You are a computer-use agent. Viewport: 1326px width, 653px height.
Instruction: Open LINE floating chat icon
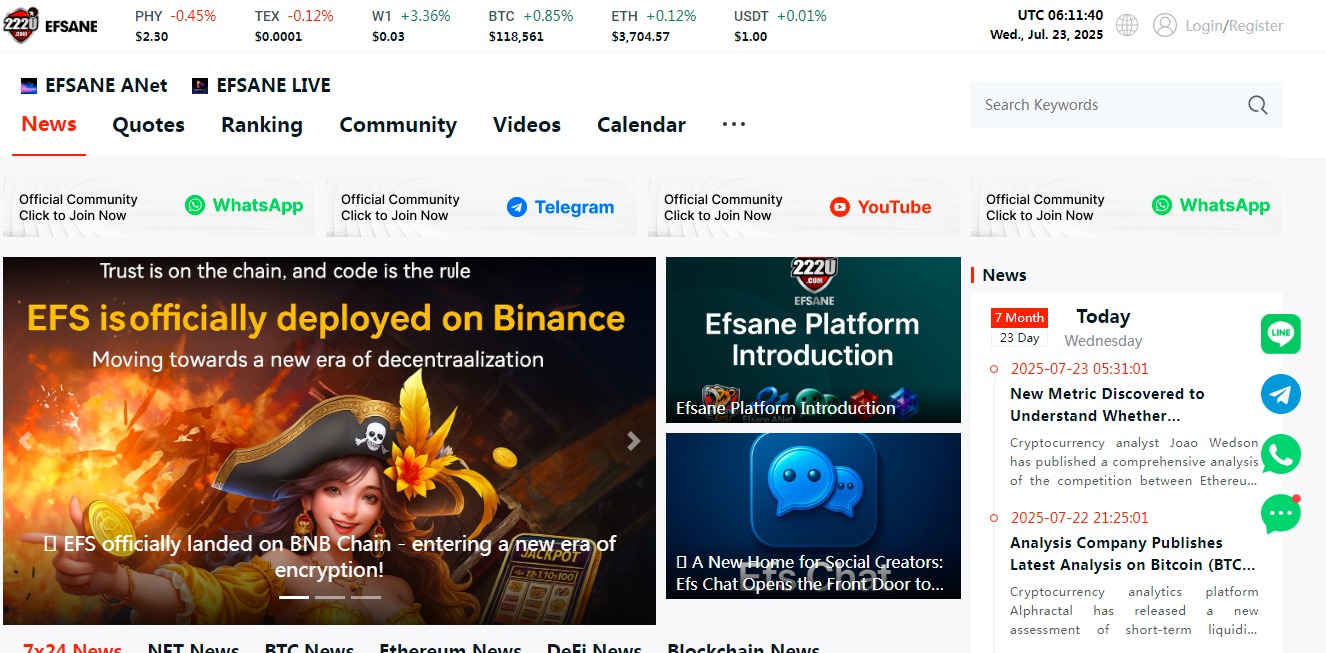coord(1281,334)
